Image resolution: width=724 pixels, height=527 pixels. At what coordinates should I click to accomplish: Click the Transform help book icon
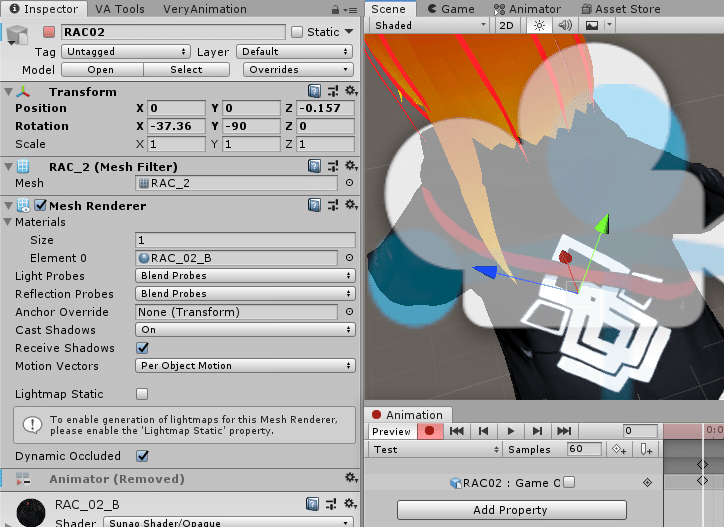tap(314, 91)
